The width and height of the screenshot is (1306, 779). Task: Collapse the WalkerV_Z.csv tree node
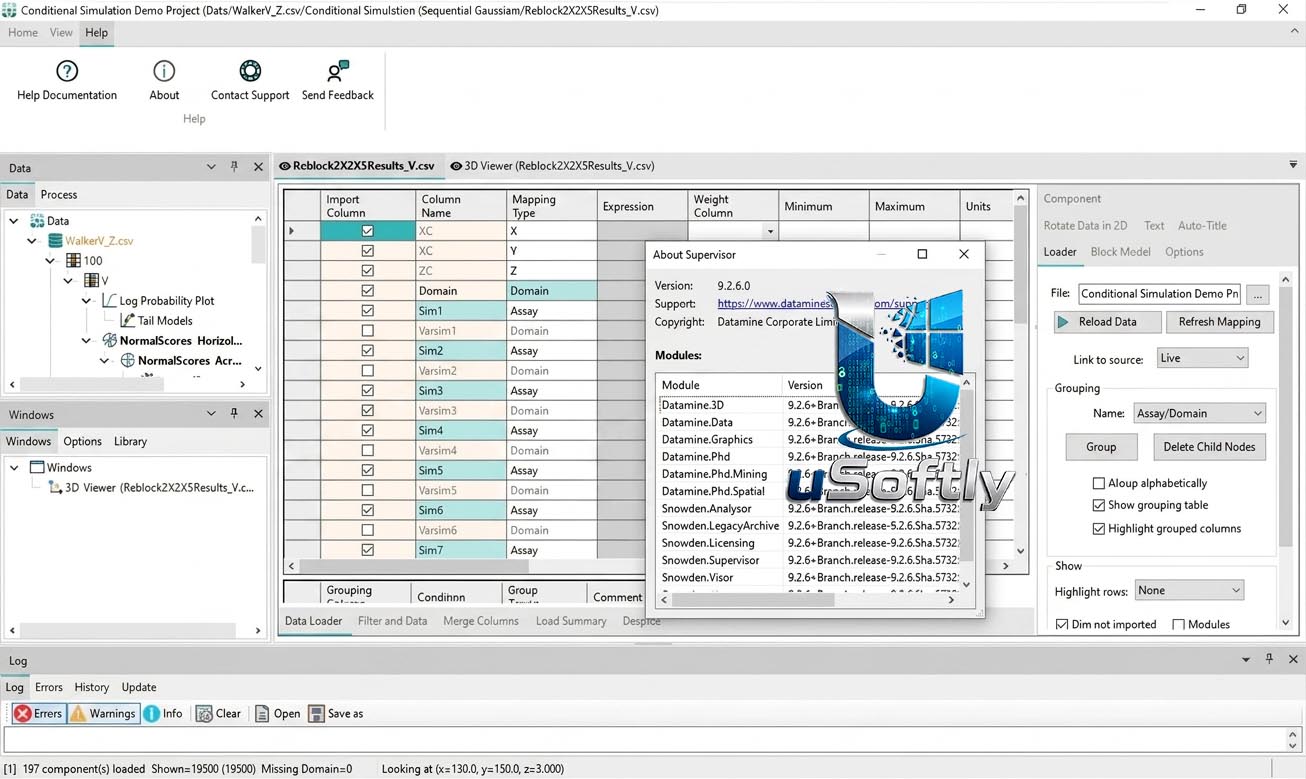pyautogui.click(x=32, y=241)
